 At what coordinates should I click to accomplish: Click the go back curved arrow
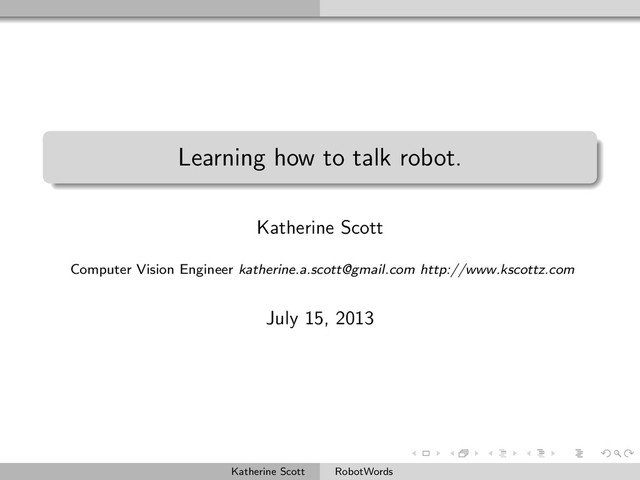tap(606, 453)
